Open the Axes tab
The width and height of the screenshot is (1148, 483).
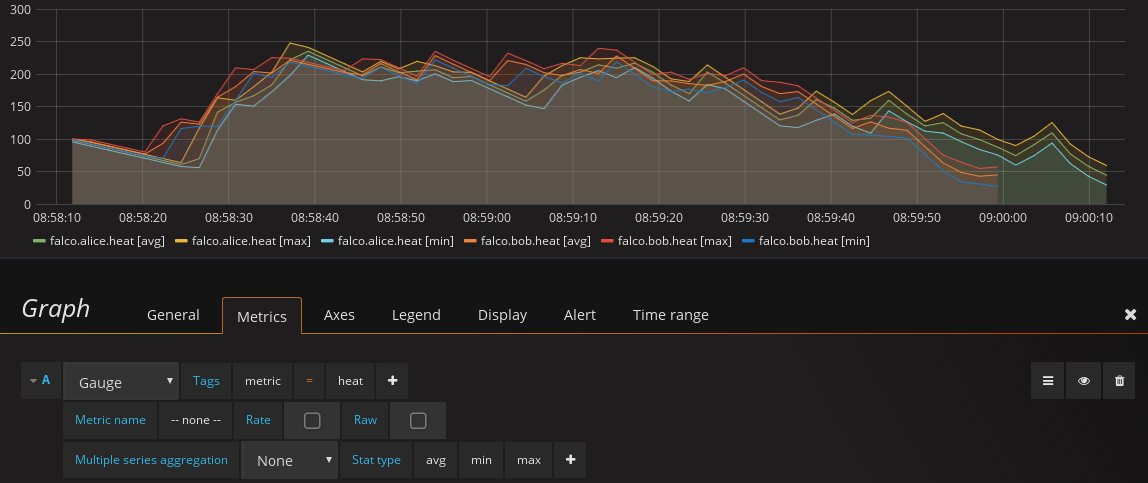pos(339,315)
